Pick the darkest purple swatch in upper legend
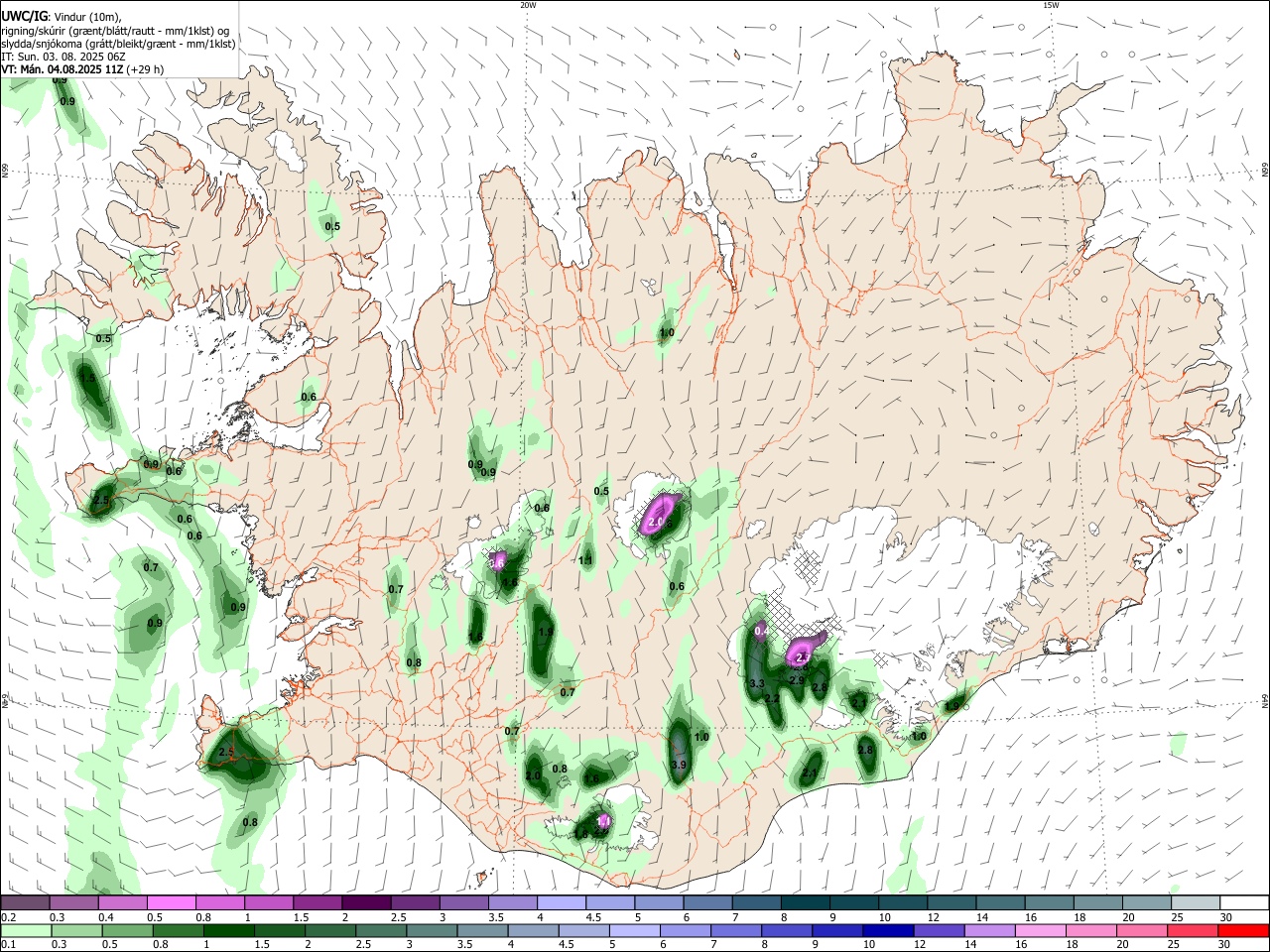Viewport: 1270px width, 952px height. [365, 903]
